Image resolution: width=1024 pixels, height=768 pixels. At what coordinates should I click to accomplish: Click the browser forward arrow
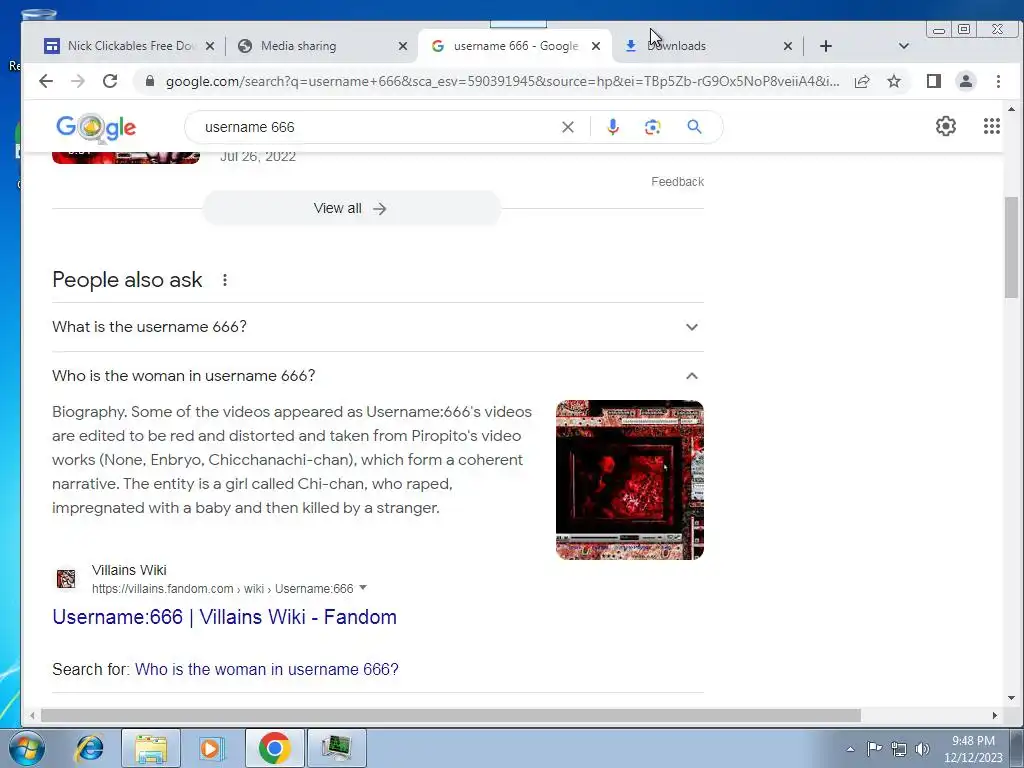(x=78, y=81)
